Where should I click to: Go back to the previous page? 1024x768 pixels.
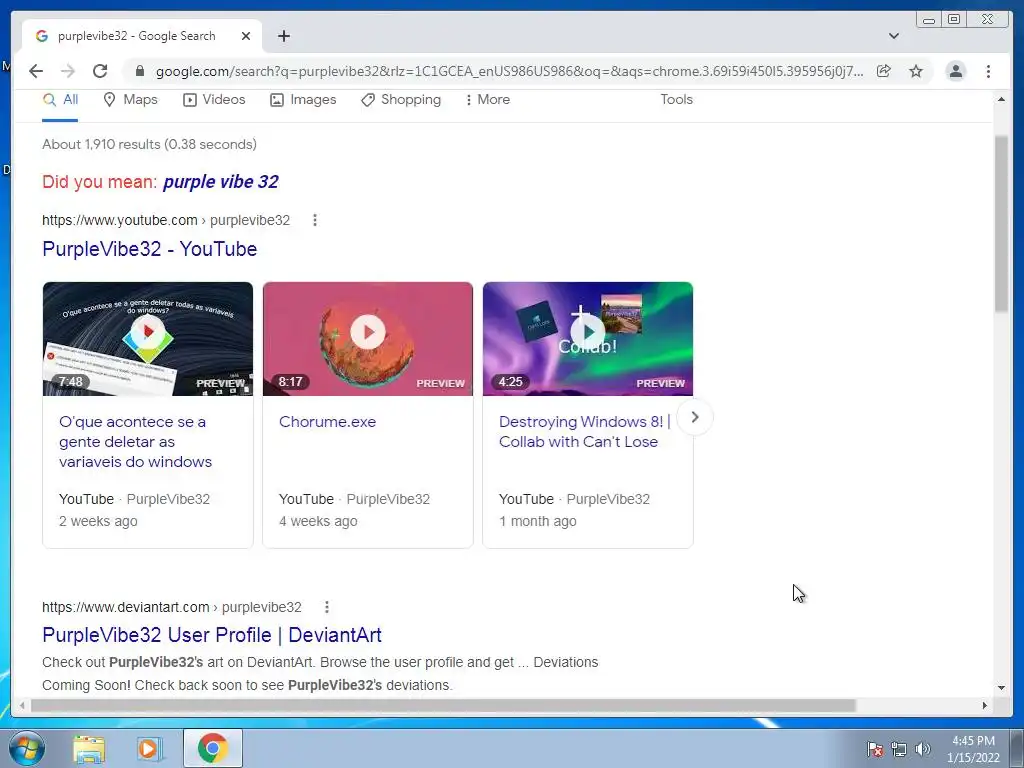(x=36, y=71)
